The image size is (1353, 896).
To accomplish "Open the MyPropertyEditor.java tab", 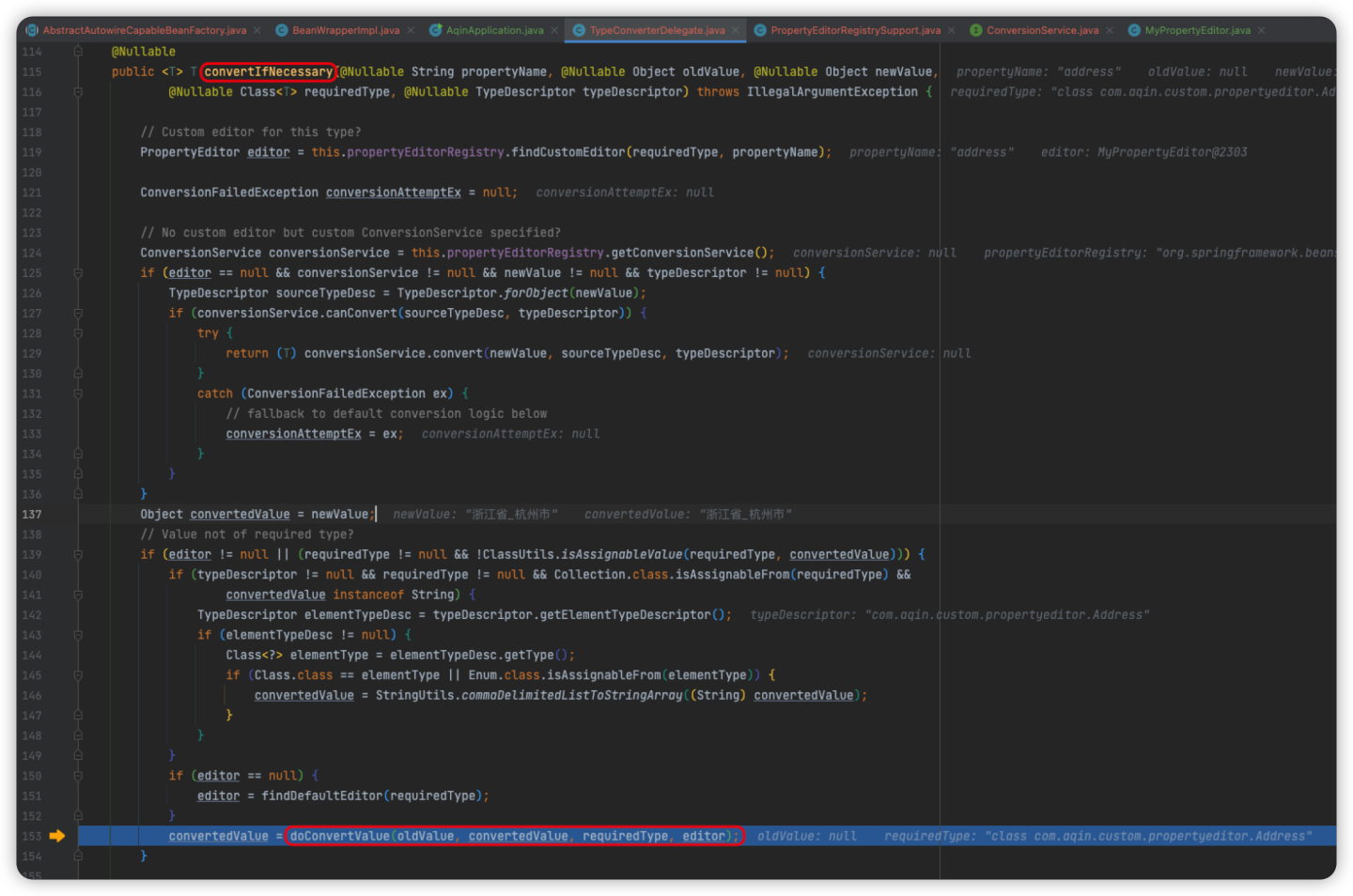I will click(1197, 30).
